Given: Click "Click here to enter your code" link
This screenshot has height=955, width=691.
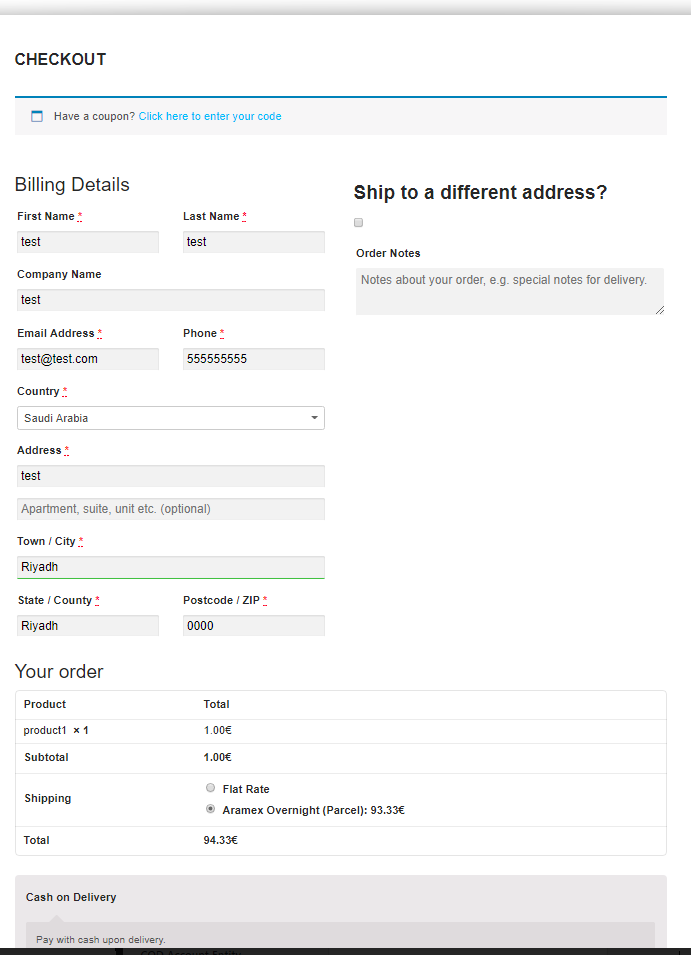Looking at the screenshot, I should pos(210,116).
